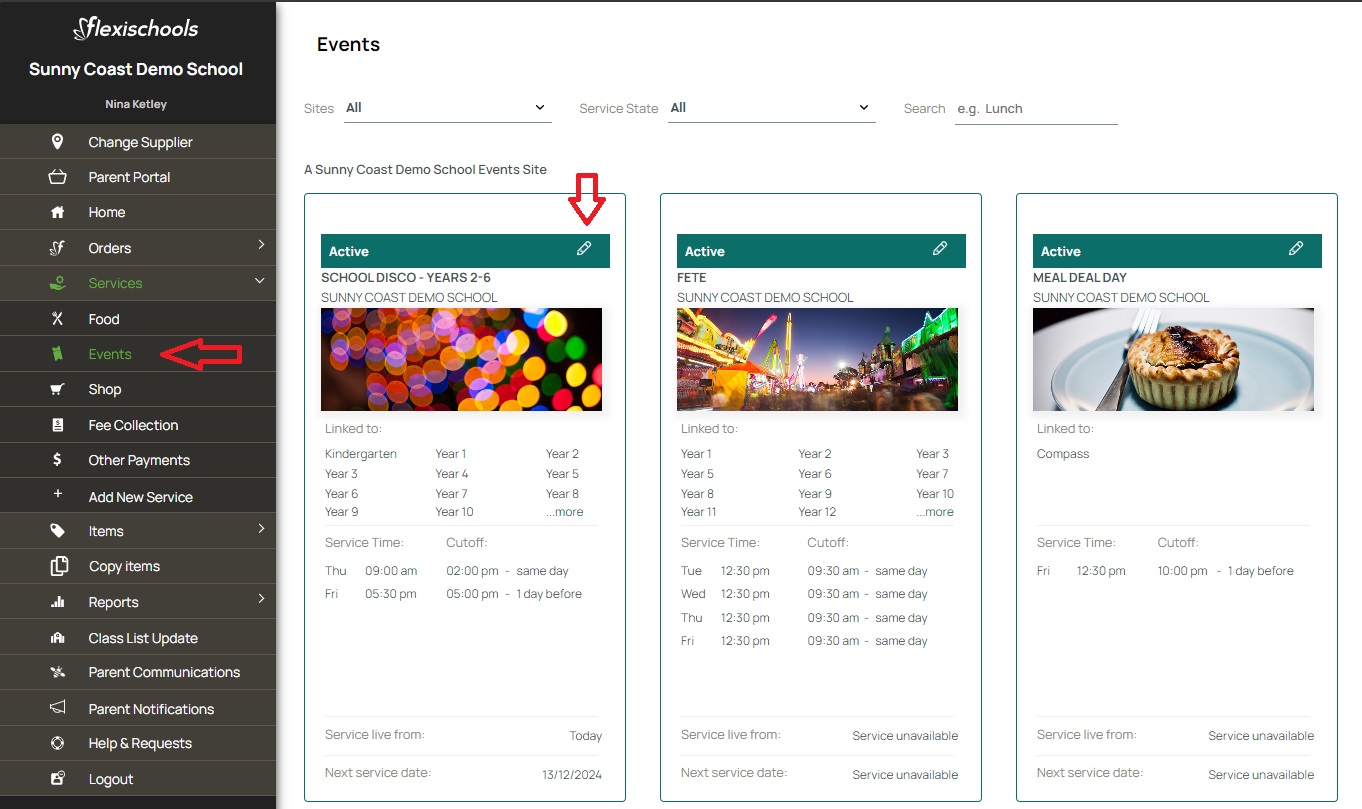The height and width of the screenshot is (809, 1362).
Task: Click the Meal Deal Day edit pencil icon
Action: click(1296, 249)
